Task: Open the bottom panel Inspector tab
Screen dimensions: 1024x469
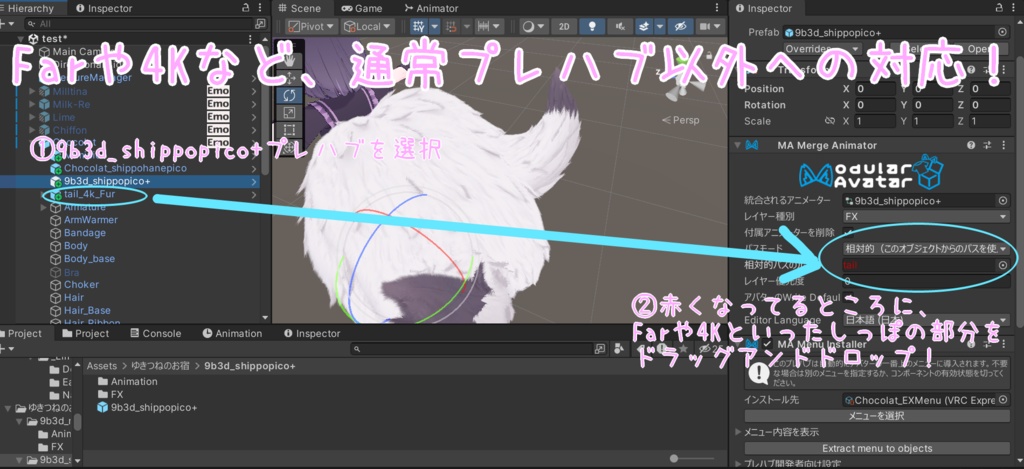Action: (x=312, y=333)
